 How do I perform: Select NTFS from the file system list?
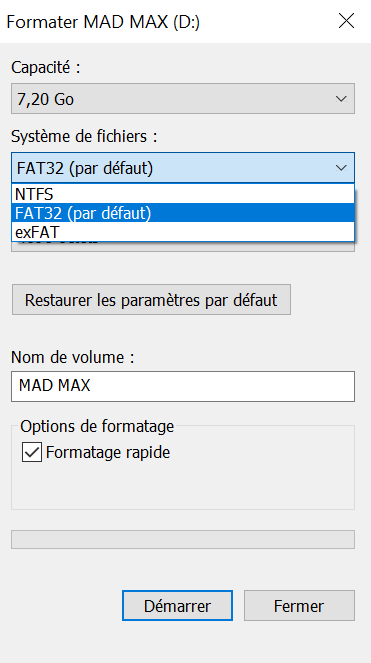[183, 194]
